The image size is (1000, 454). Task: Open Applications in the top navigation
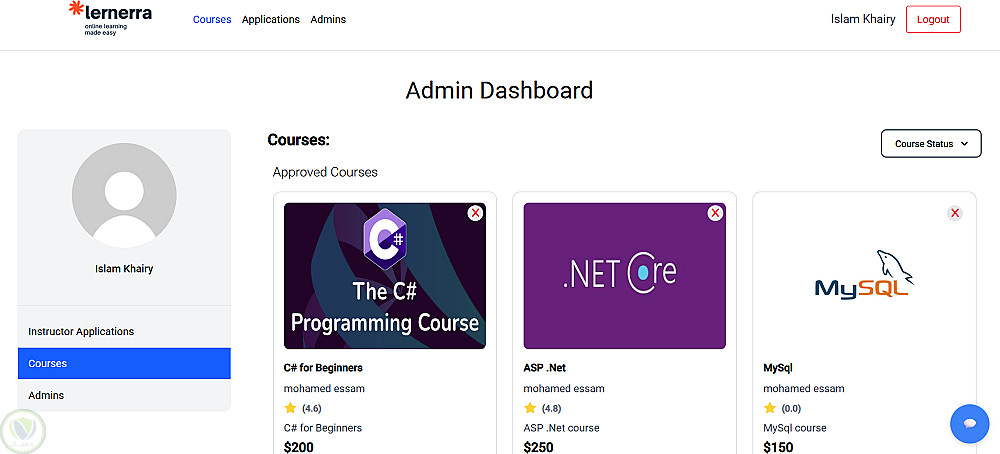(x=271, y=20)
